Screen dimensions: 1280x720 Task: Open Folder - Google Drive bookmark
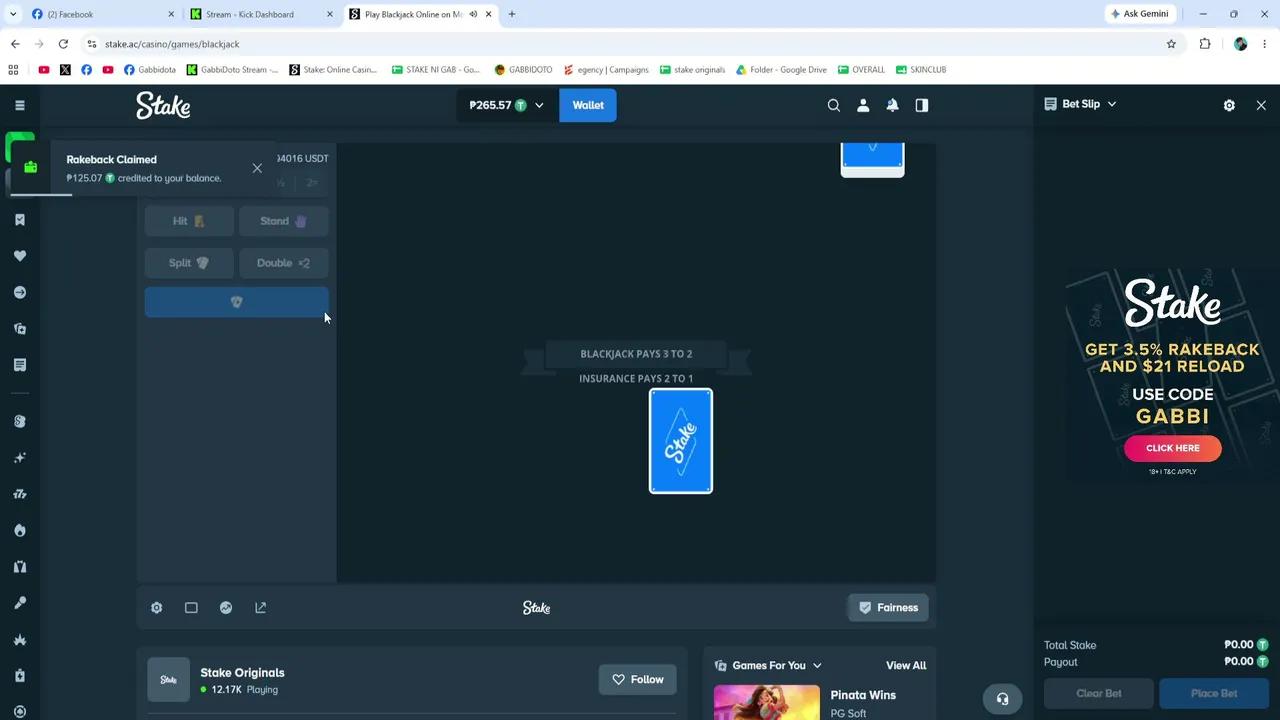tap(781, 70)
